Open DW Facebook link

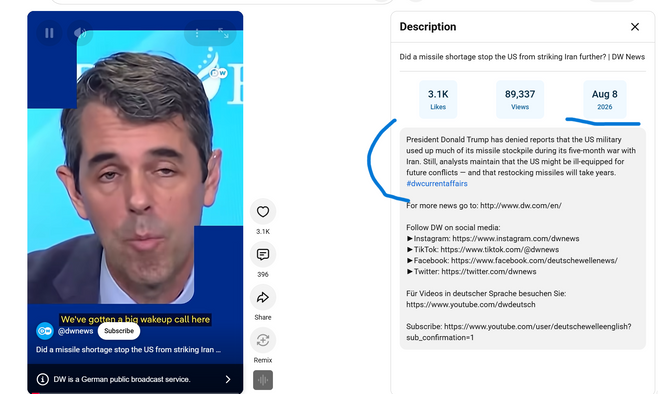pos(534,260)
